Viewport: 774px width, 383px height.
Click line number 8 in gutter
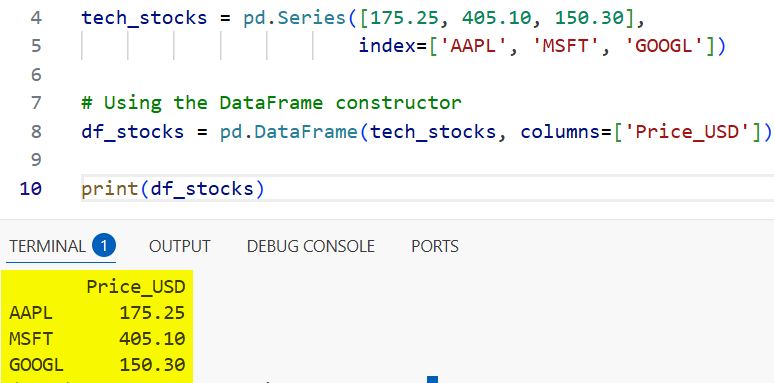pos(36,132)
